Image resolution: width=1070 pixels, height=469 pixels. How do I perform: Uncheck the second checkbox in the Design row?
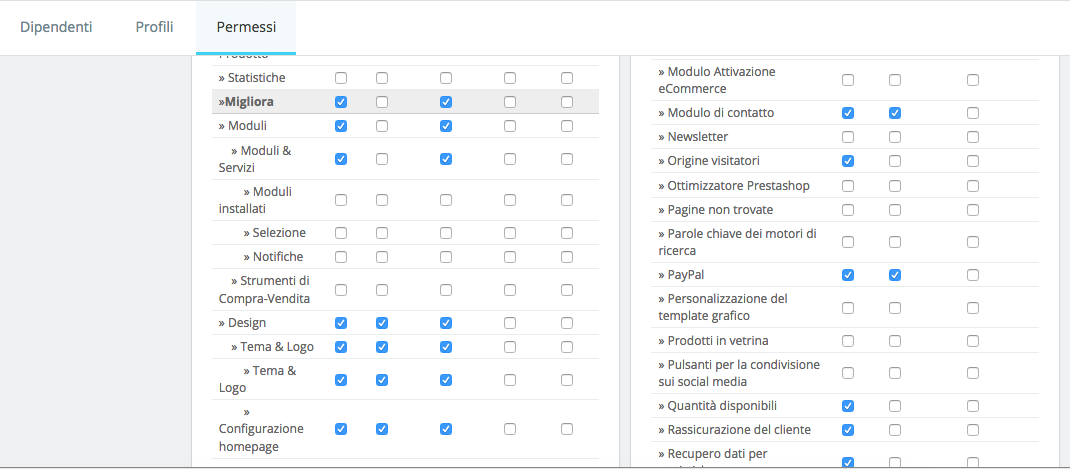[382, 323]
